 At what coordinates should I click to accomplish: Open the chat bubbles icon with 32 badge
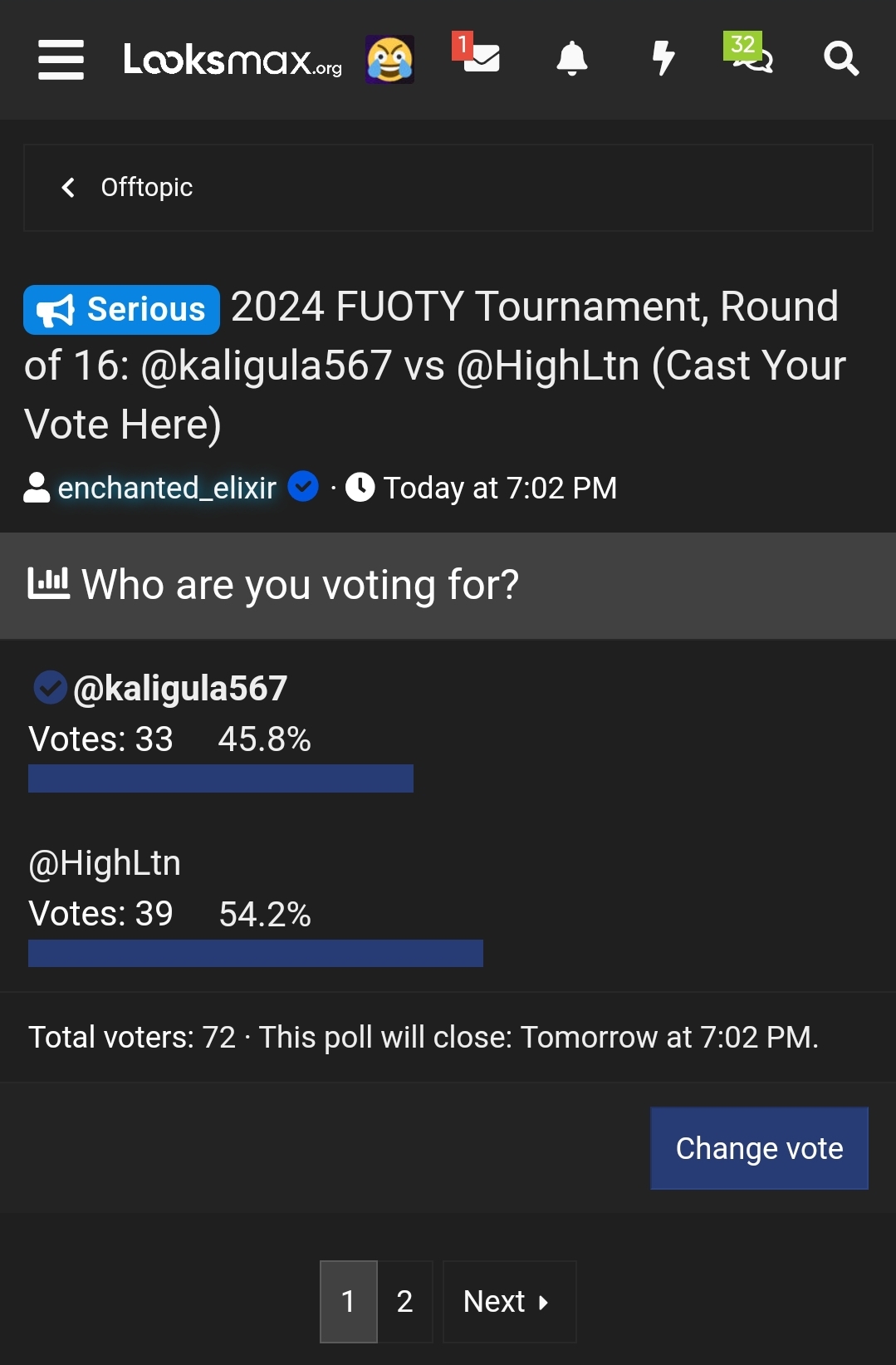coord(750,56)
